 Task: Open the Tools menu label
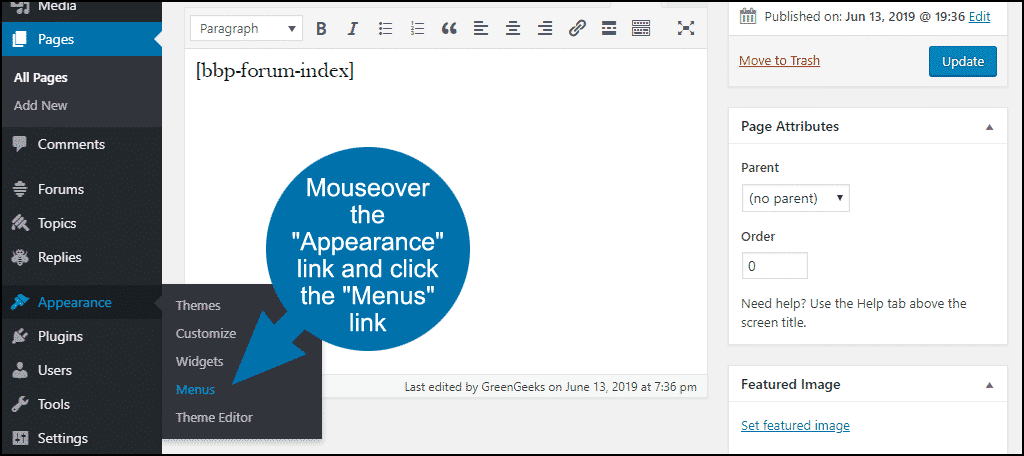click(x=54, y=404)
